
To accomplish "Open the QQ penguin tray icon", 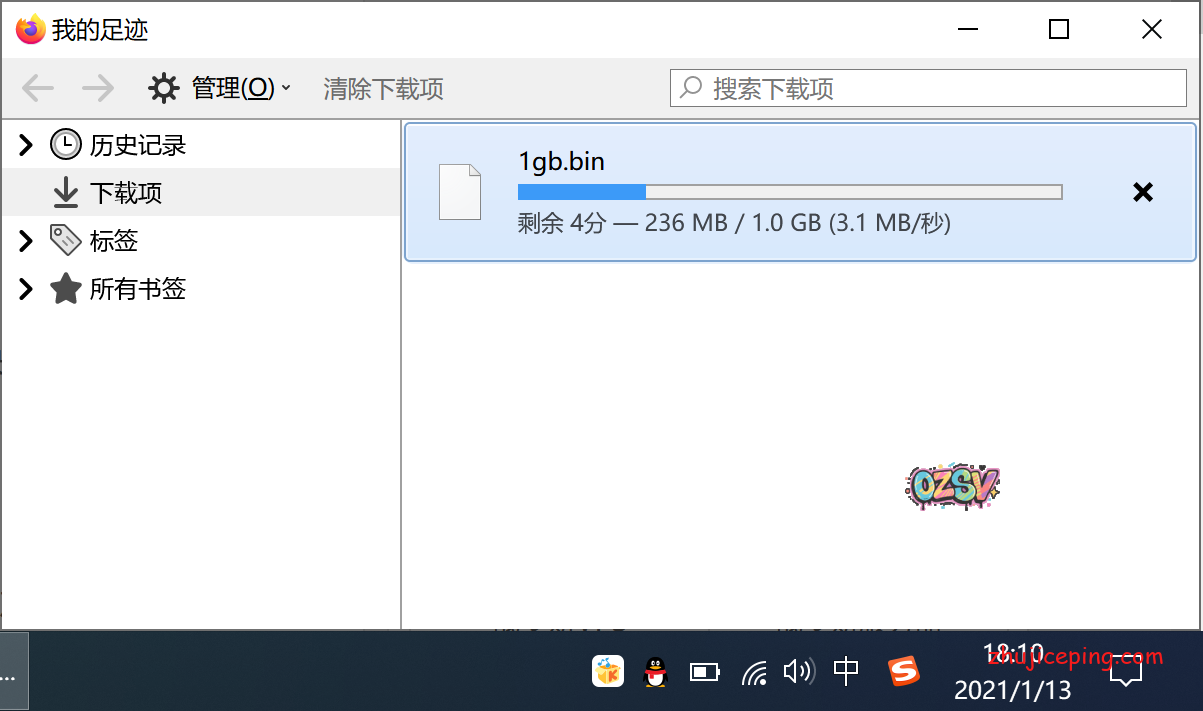I will (x=655, y=672).
